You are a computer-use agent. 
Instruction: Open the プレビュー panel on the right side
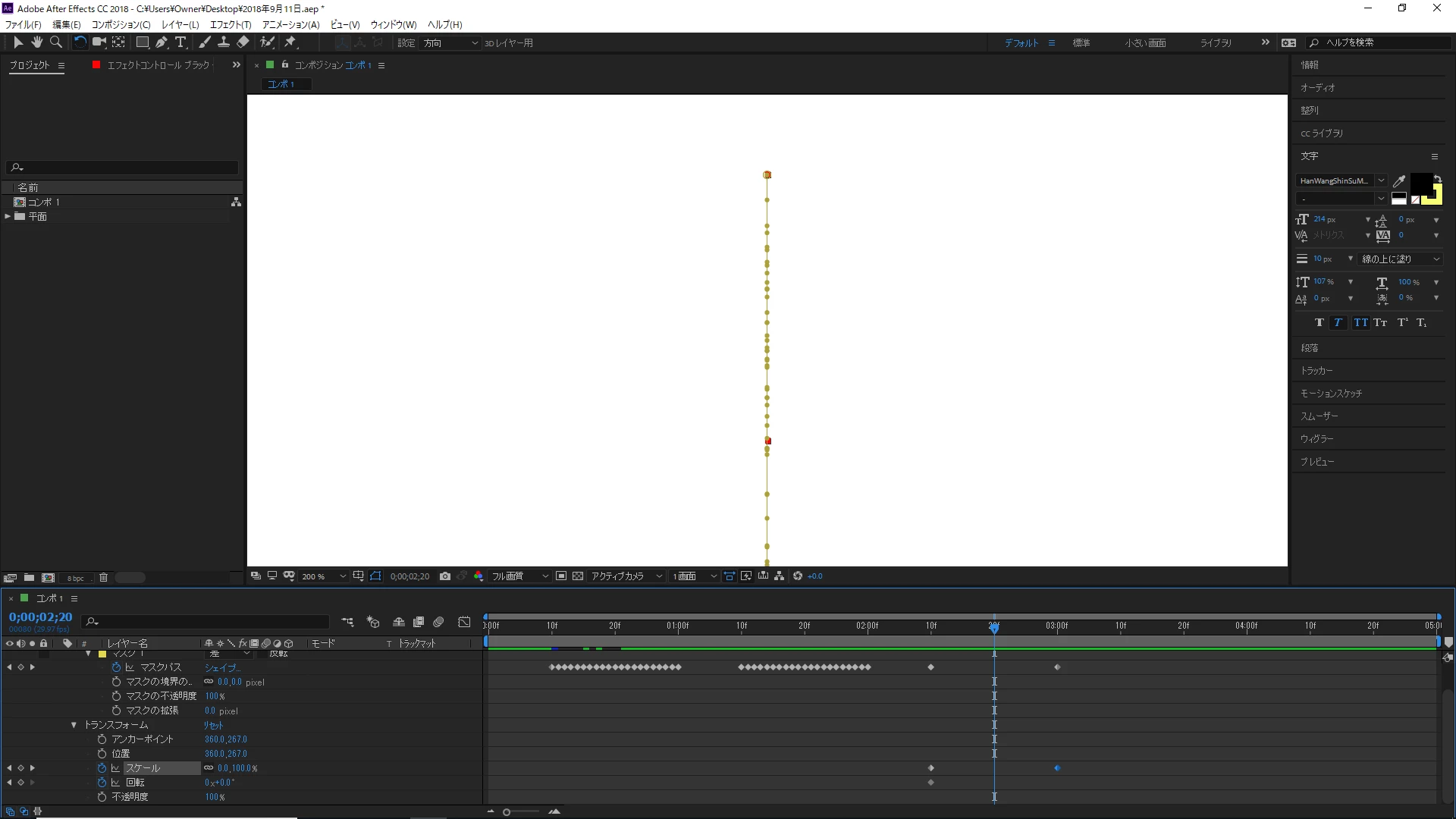[x=1317, y=462]
